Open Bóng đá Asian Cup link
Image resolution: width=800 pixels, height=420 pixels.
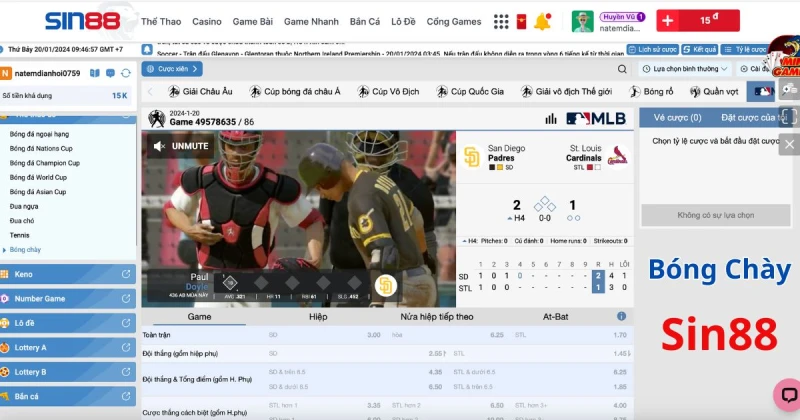point(38,192)
